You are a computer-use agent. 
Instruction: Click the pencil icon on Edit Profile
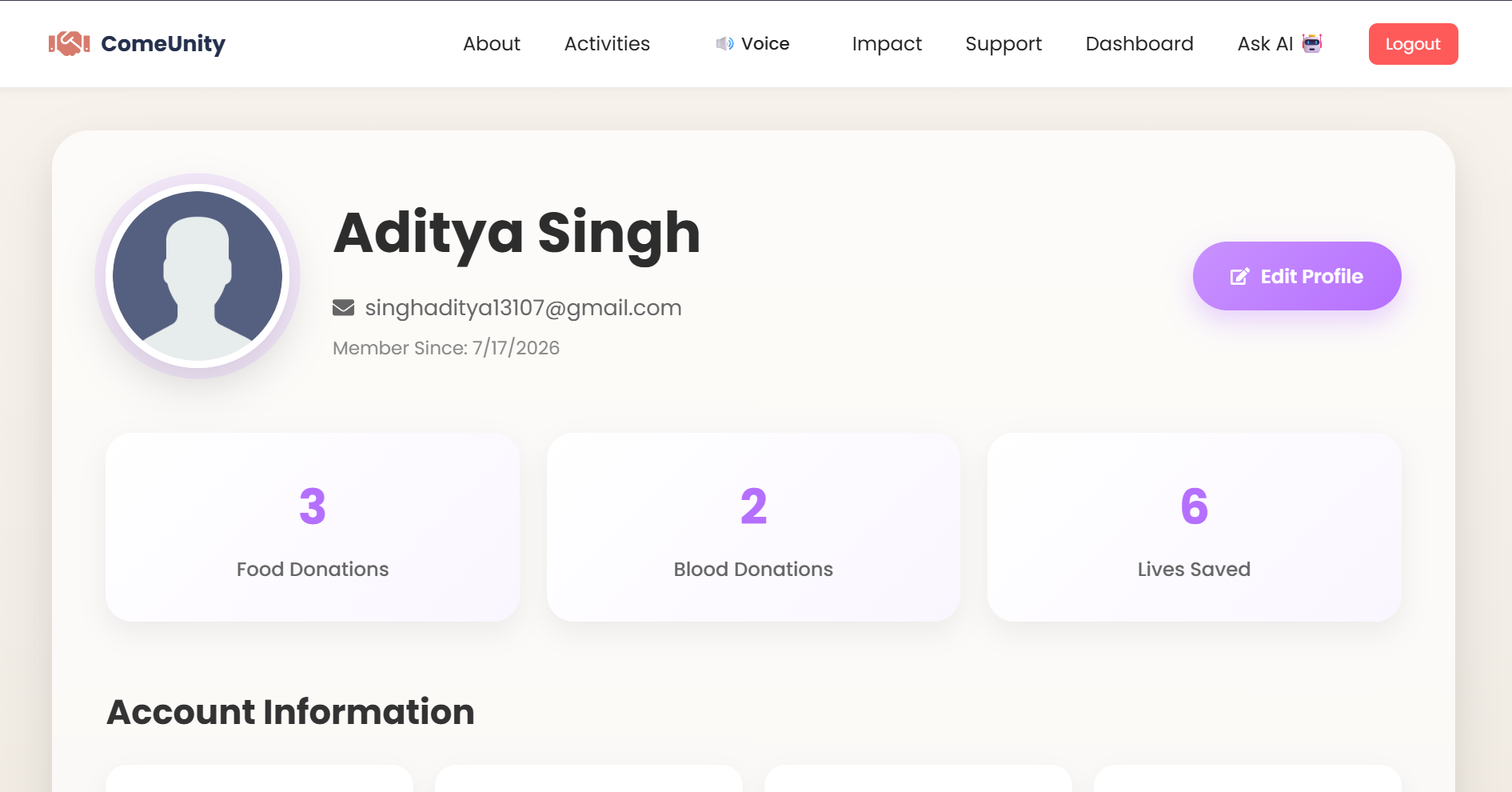click(1239, 277)
